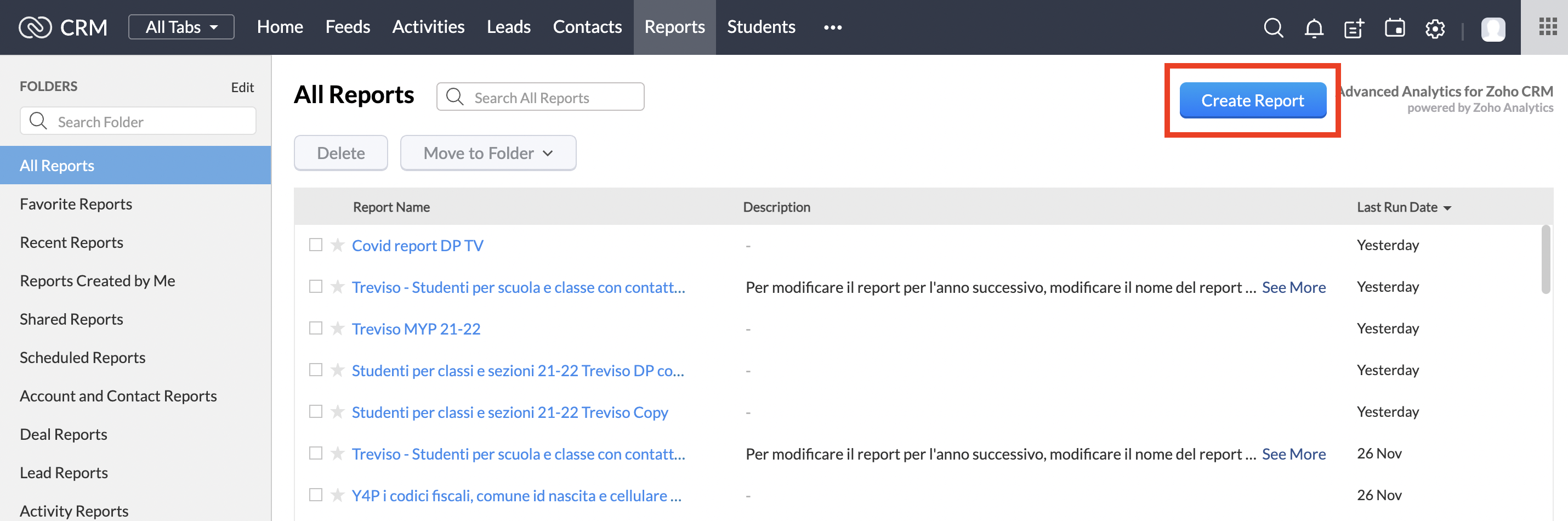This screenshot has height=521, width=1568.
Task: Open the Move to Folder dropdown
Action: [487, 153]
